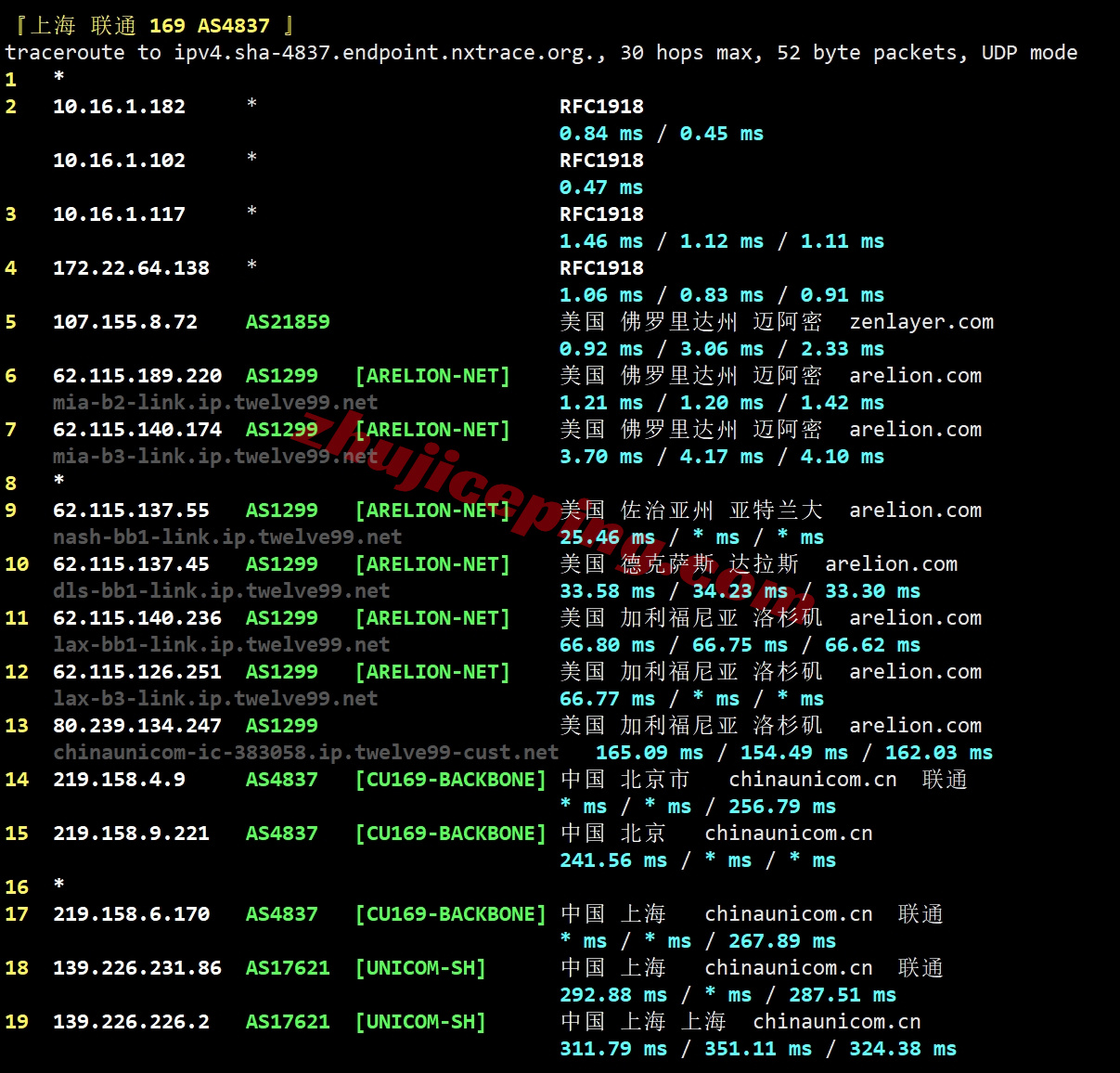
Task: Select latency 241.56 ms on hop 15
Action: (613, 860)
